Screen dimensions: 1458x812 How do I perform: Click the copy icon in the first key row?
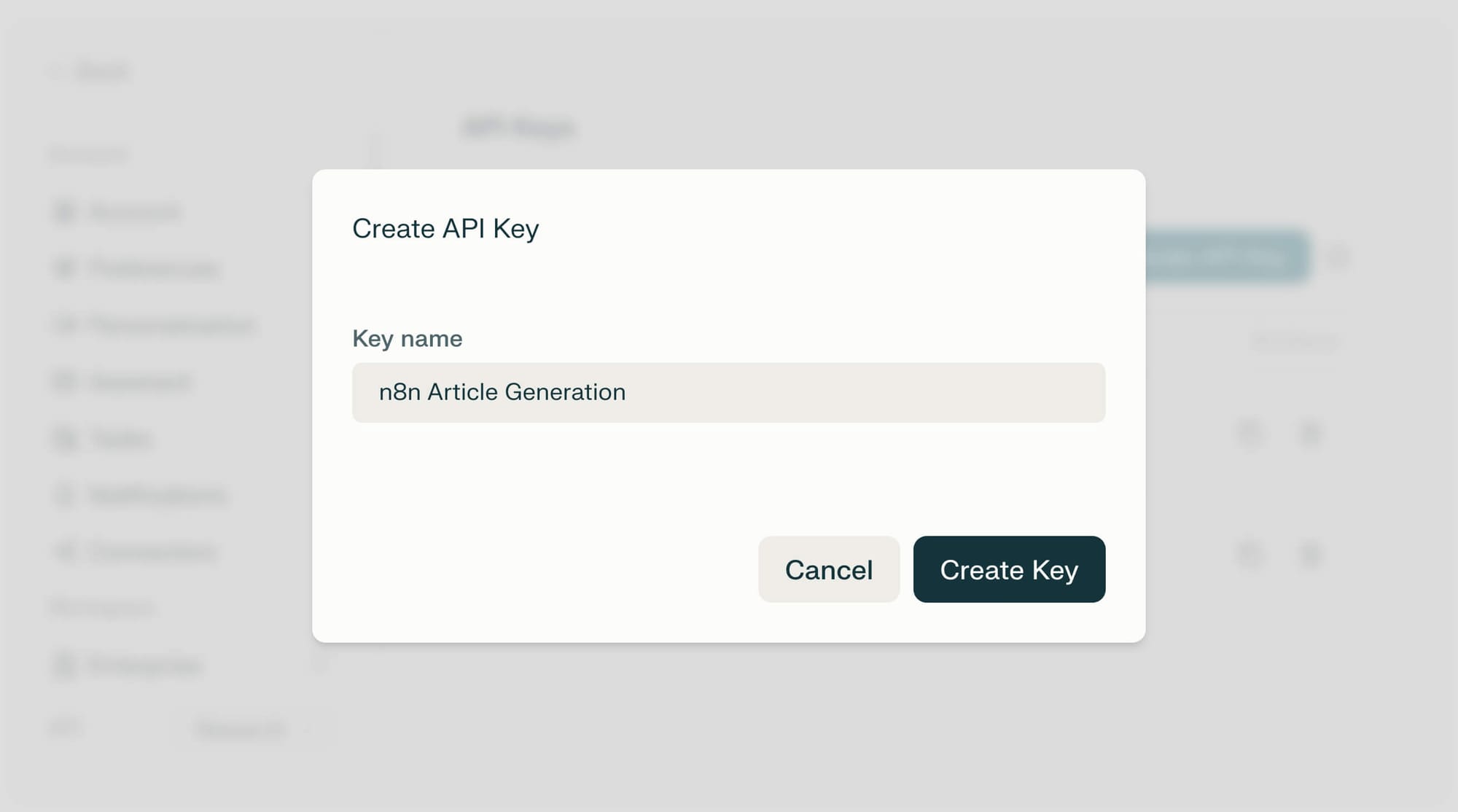click(x=1251, y=434)
